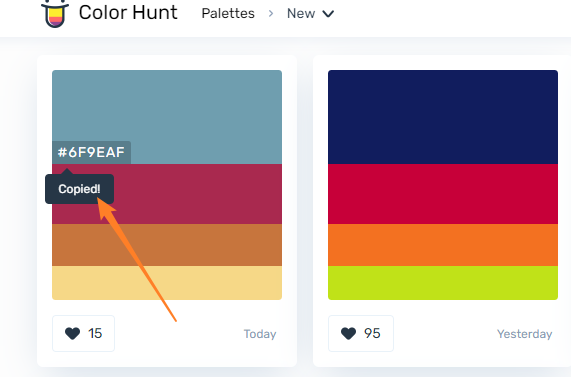Click the Today date label

260,334
